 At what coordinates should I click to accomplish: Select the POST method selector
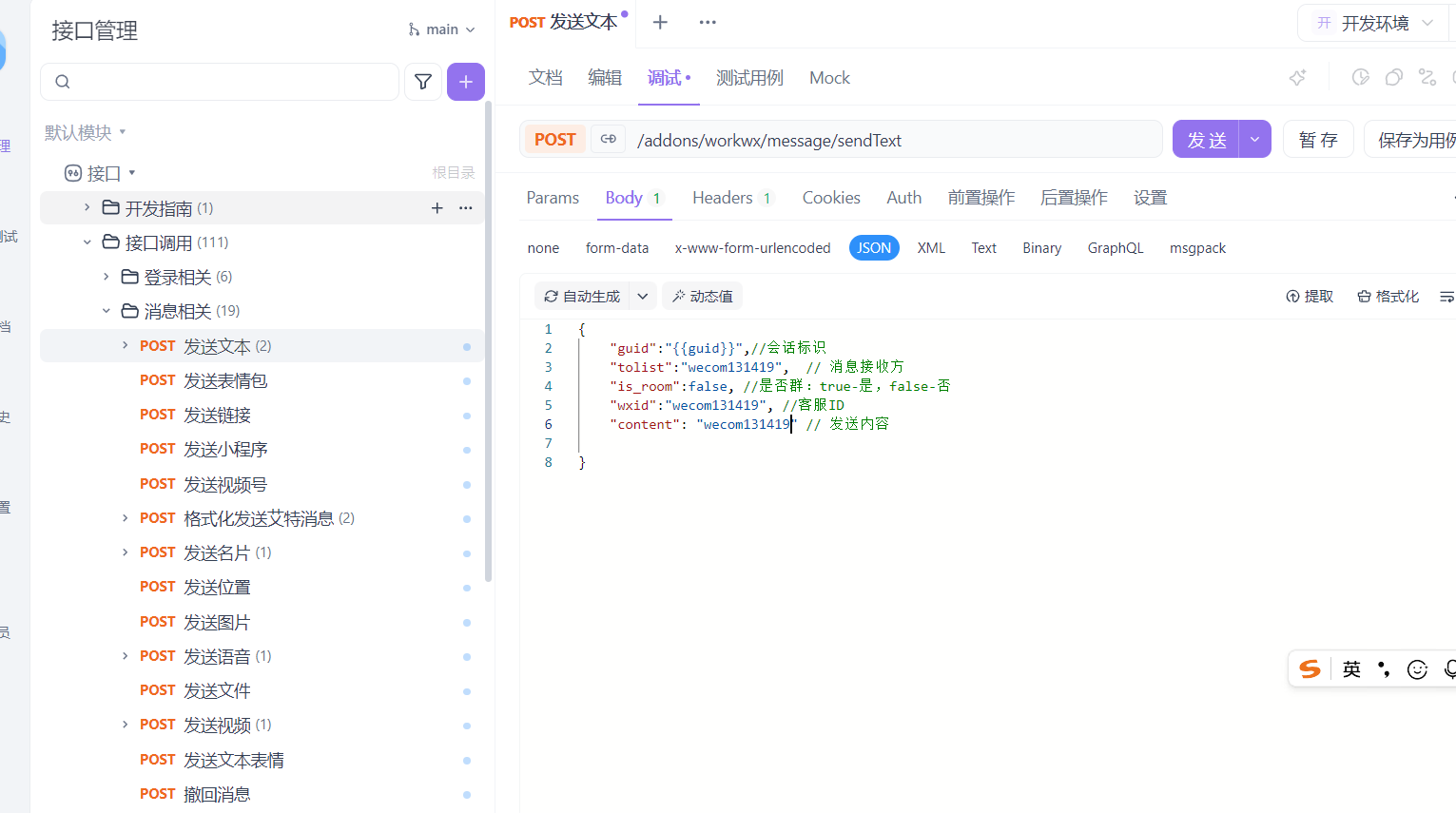point(555,140)
